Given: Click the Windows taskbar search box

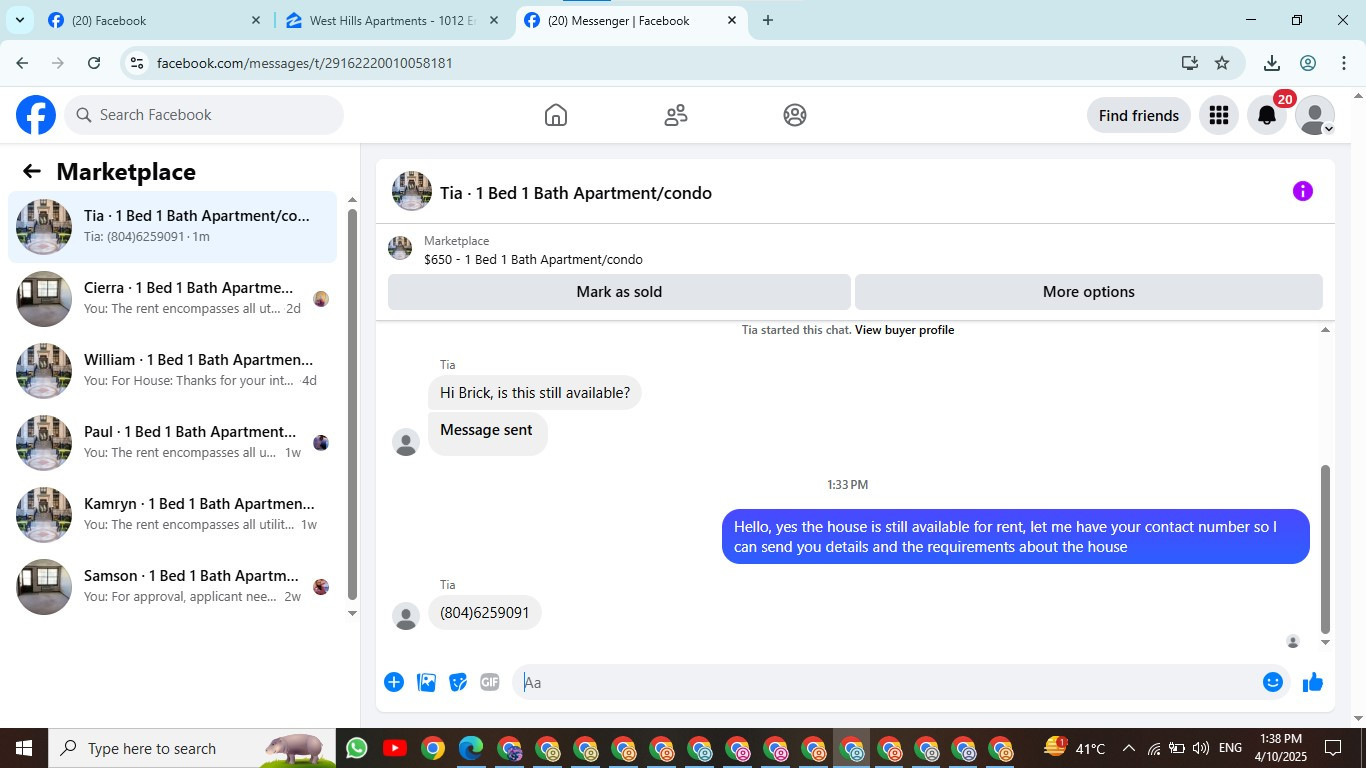Looking at the screenshot, I should [190, 748].
